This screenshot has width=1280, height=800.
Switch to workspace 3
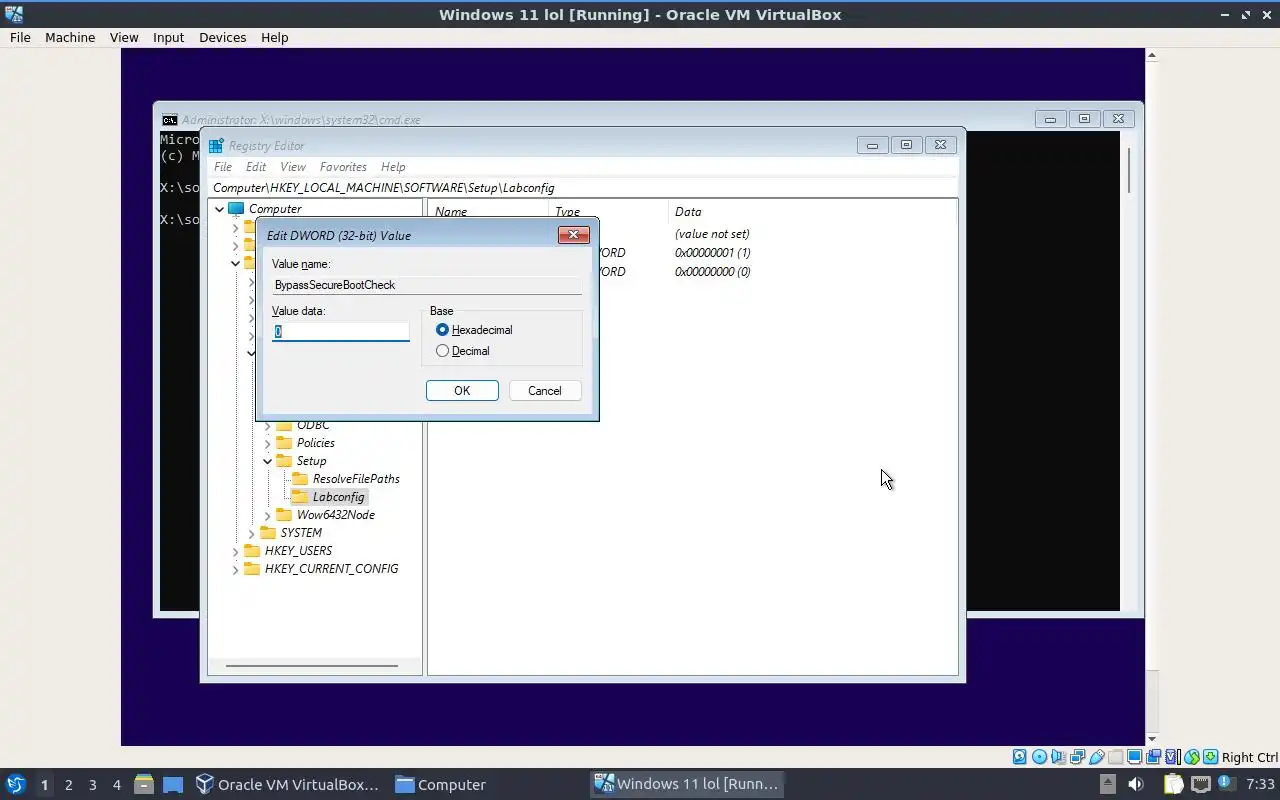click(92, 785)
